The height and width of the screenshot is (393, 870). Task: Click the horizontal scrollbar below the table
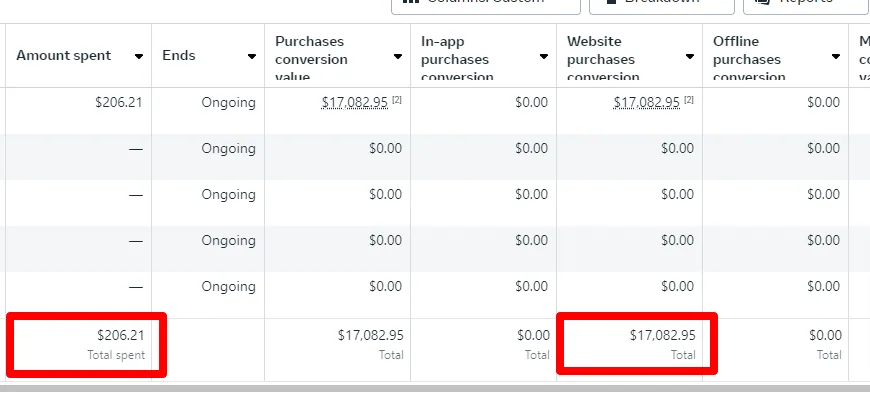435,389
